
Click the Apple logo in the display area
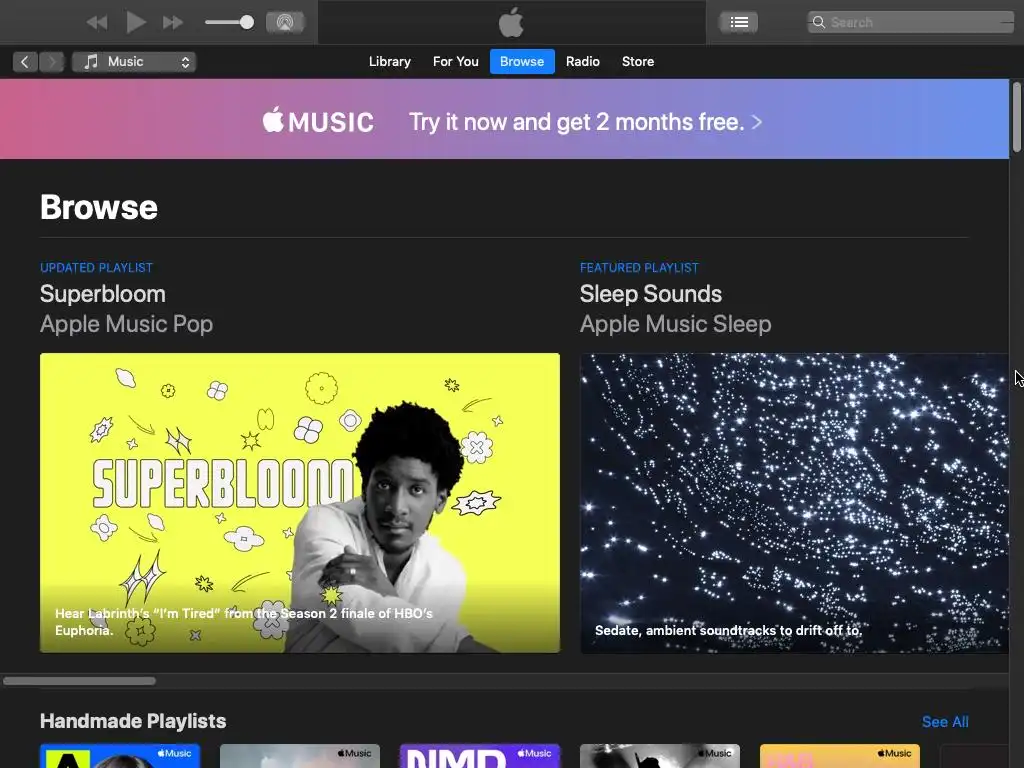pos(511,22)
